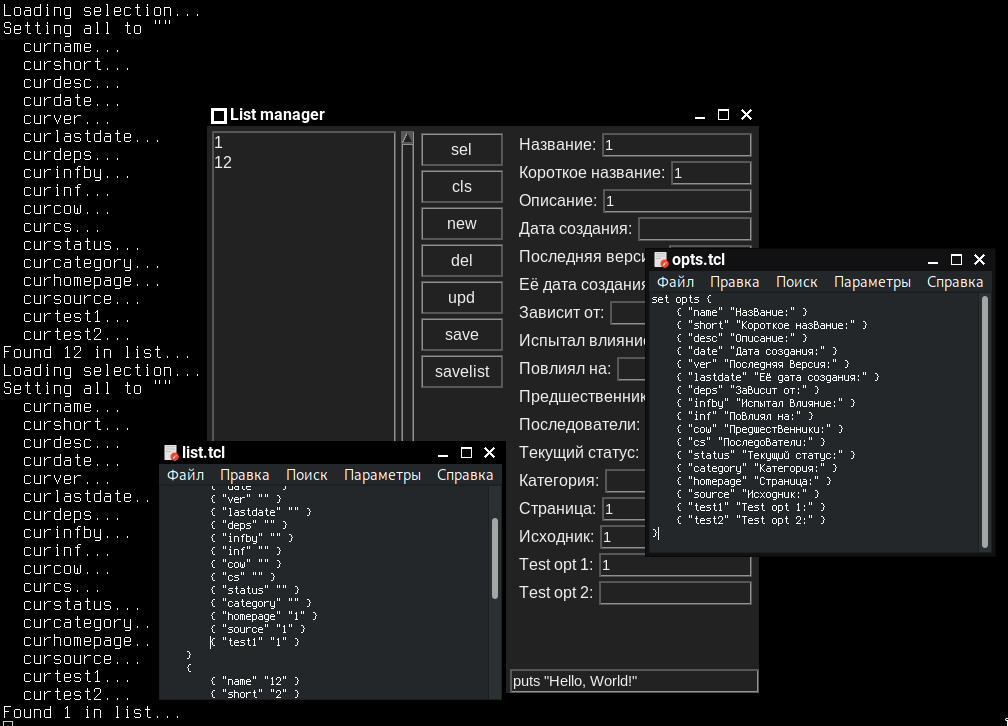The image size is (1008, 726).
Task: Click the "del" button
Action: tap(461, 260)
